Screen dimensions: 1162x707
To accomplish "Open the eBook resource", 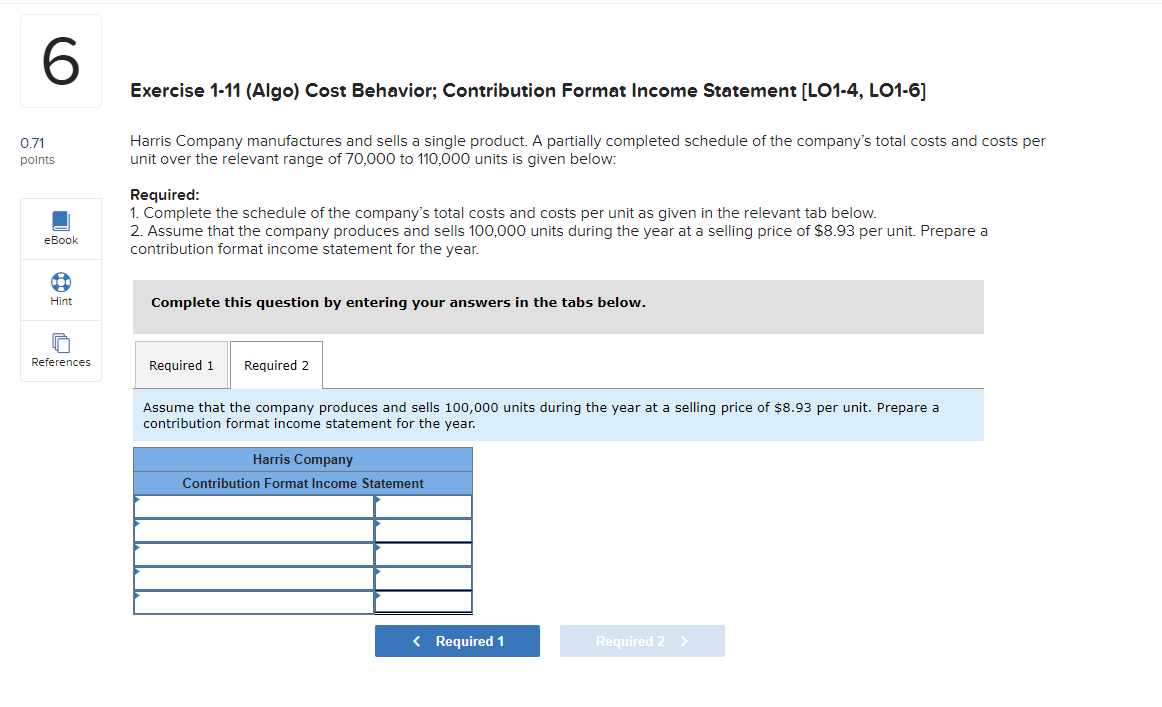I will coord(60,228).
